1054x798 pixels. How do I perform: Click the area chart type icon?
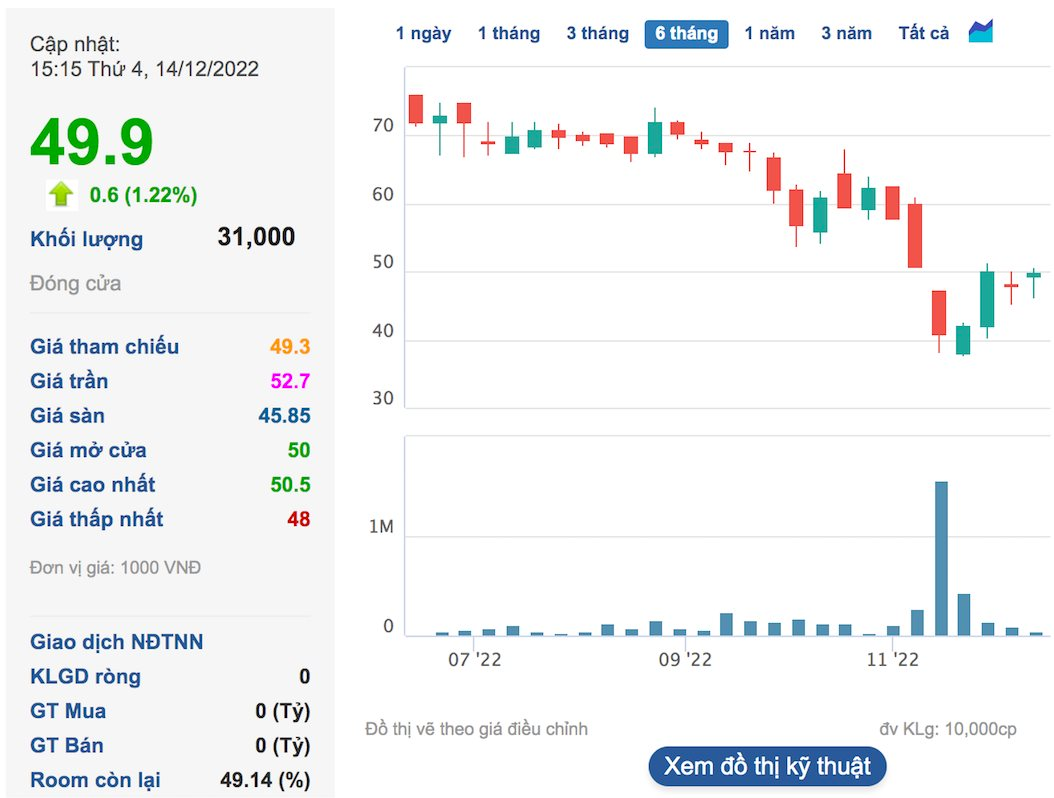(980, 32)
